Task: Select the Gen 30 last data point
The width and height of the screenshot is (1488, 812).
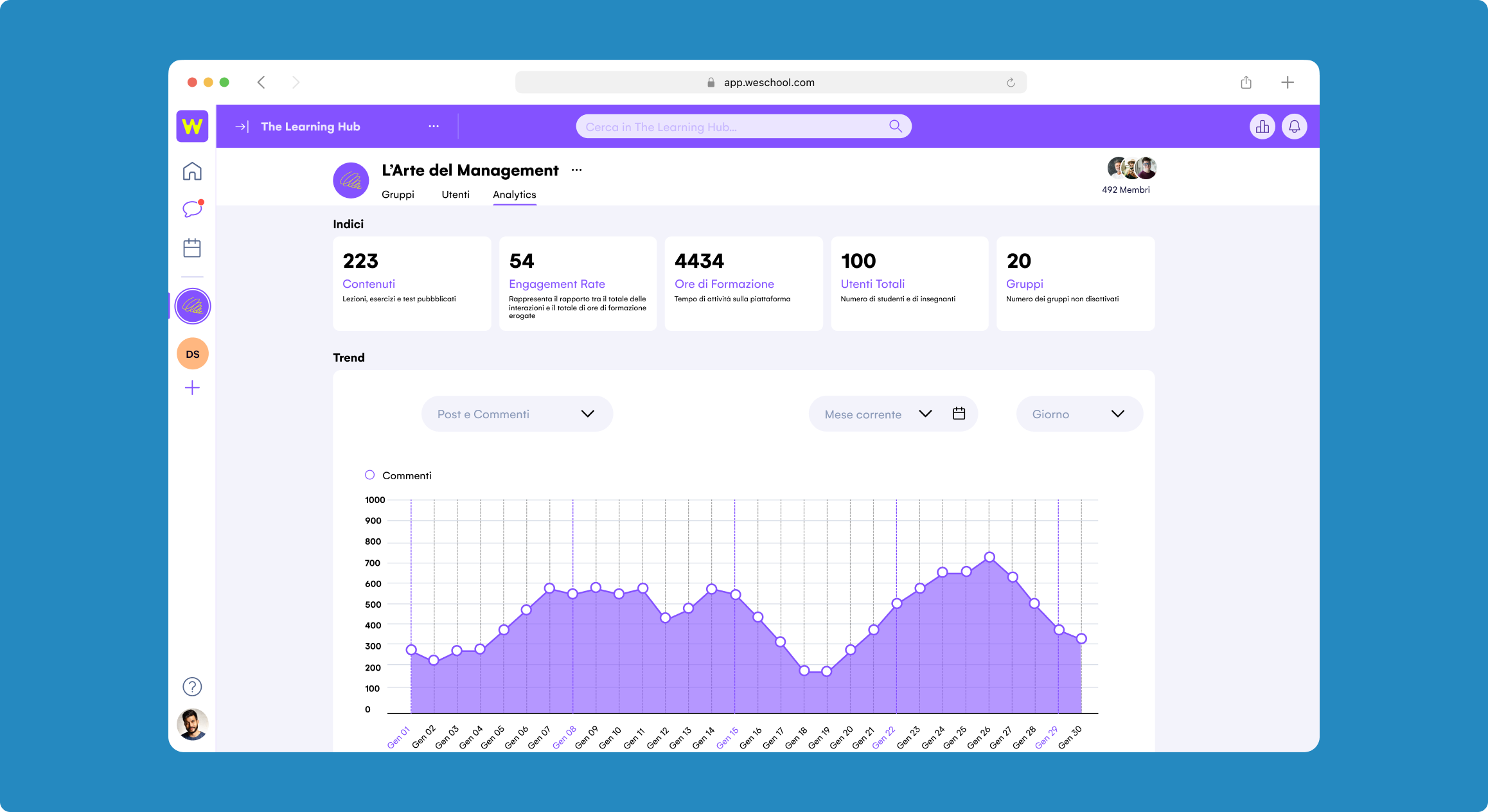Action: click(x=1081, y=639)
